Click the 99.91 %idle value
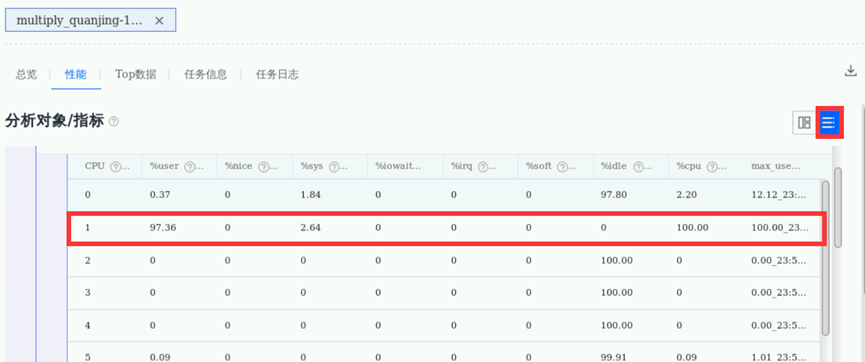Screen dimensions: 865x362 click(x=613, y=357)
